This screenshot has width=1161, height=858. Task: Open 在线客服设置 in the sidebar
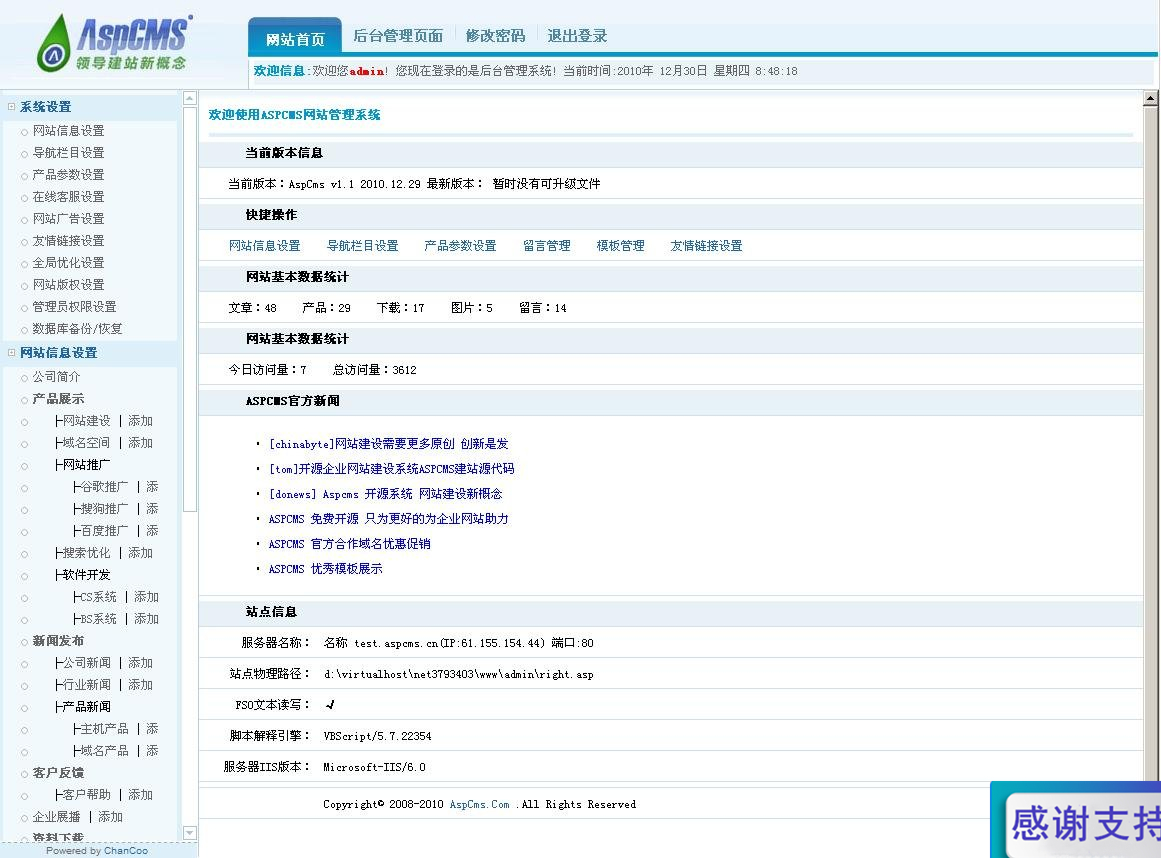coord(68,197)
